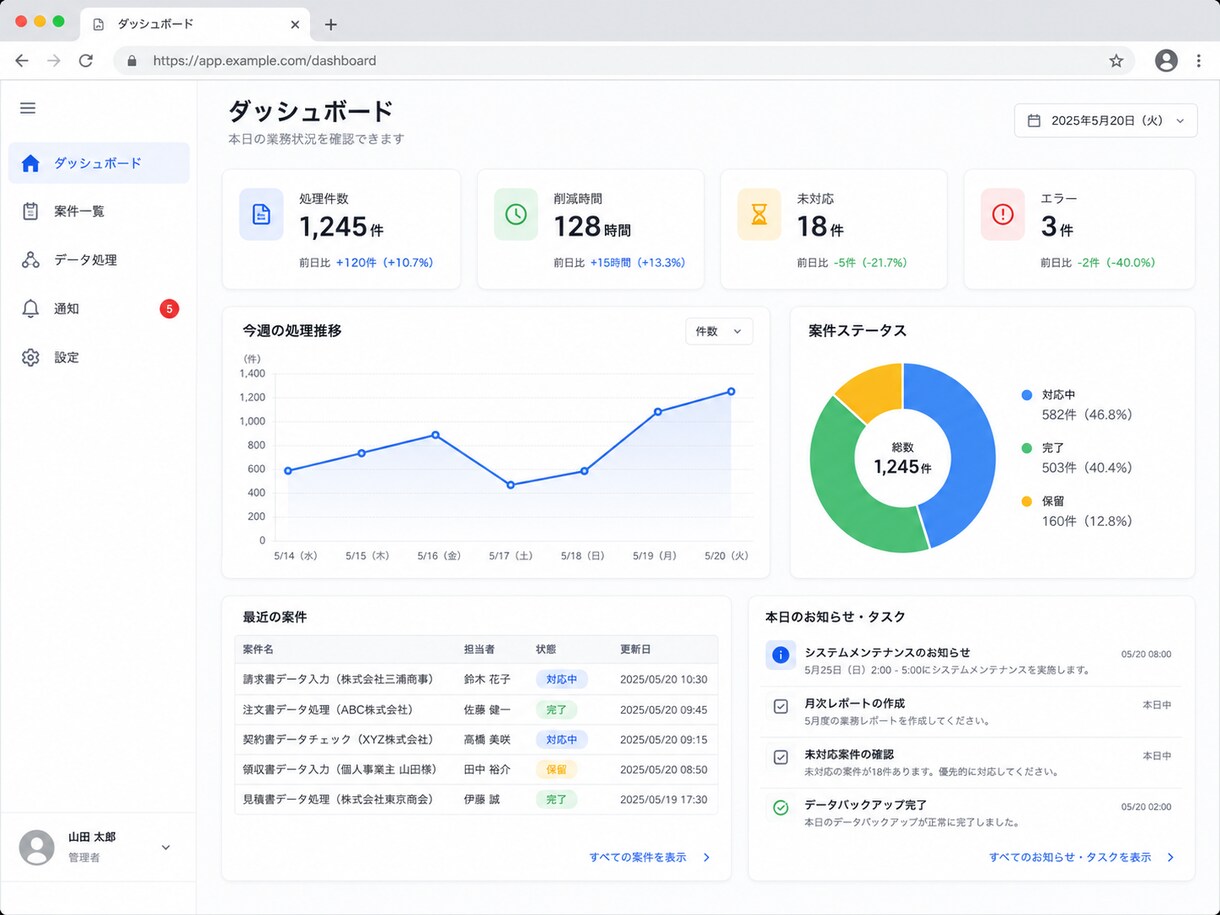This screenshot has width=1220, height=915.
Task: Click the 対応中 badge for 請求書データ入力
Action: click(561, 679)
